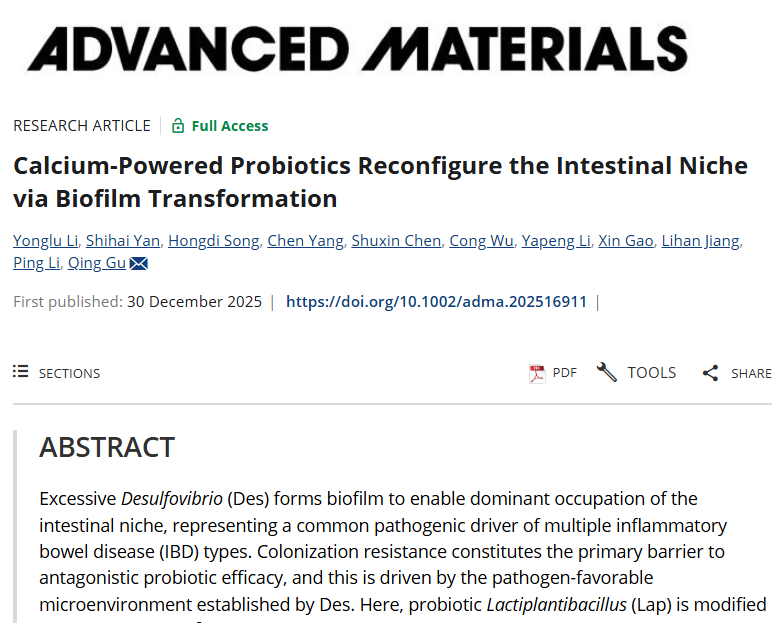Select author Cong Wu
The width and height of the screenshot is (784, 623).
point(482,240)
